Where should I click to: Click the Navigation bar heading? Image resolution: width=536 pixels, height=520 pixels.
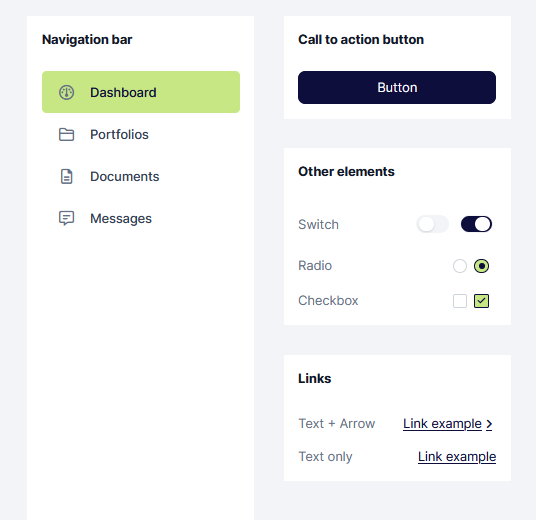[87, 40]
